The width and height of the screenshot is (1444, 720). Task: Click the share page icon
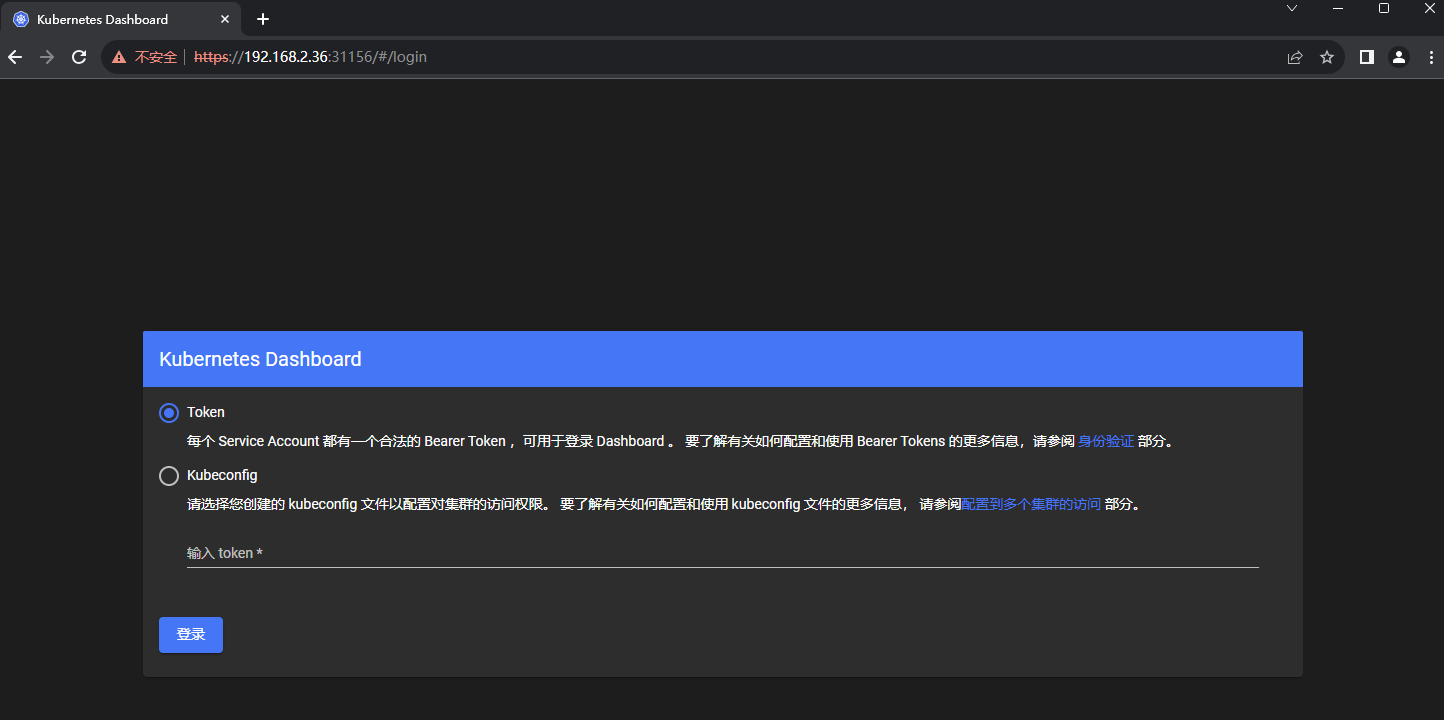(1295, 57)
